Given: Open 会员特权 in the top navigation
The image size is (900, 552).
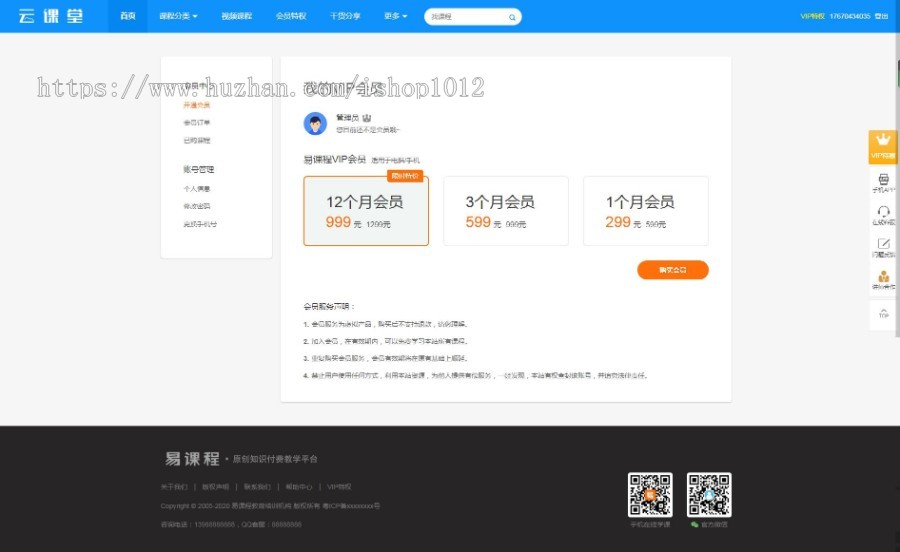Looking at the screenshot, I should [291, 17].
